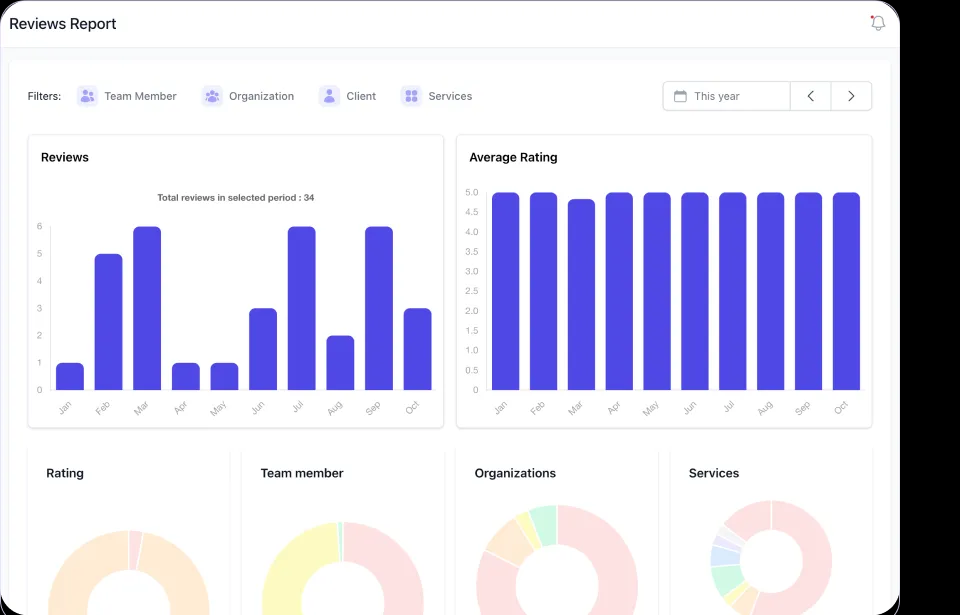Screen dimensions: 960x615
Task: Click the Organizations donut chart heading
Action: click(x=515, y=473)
